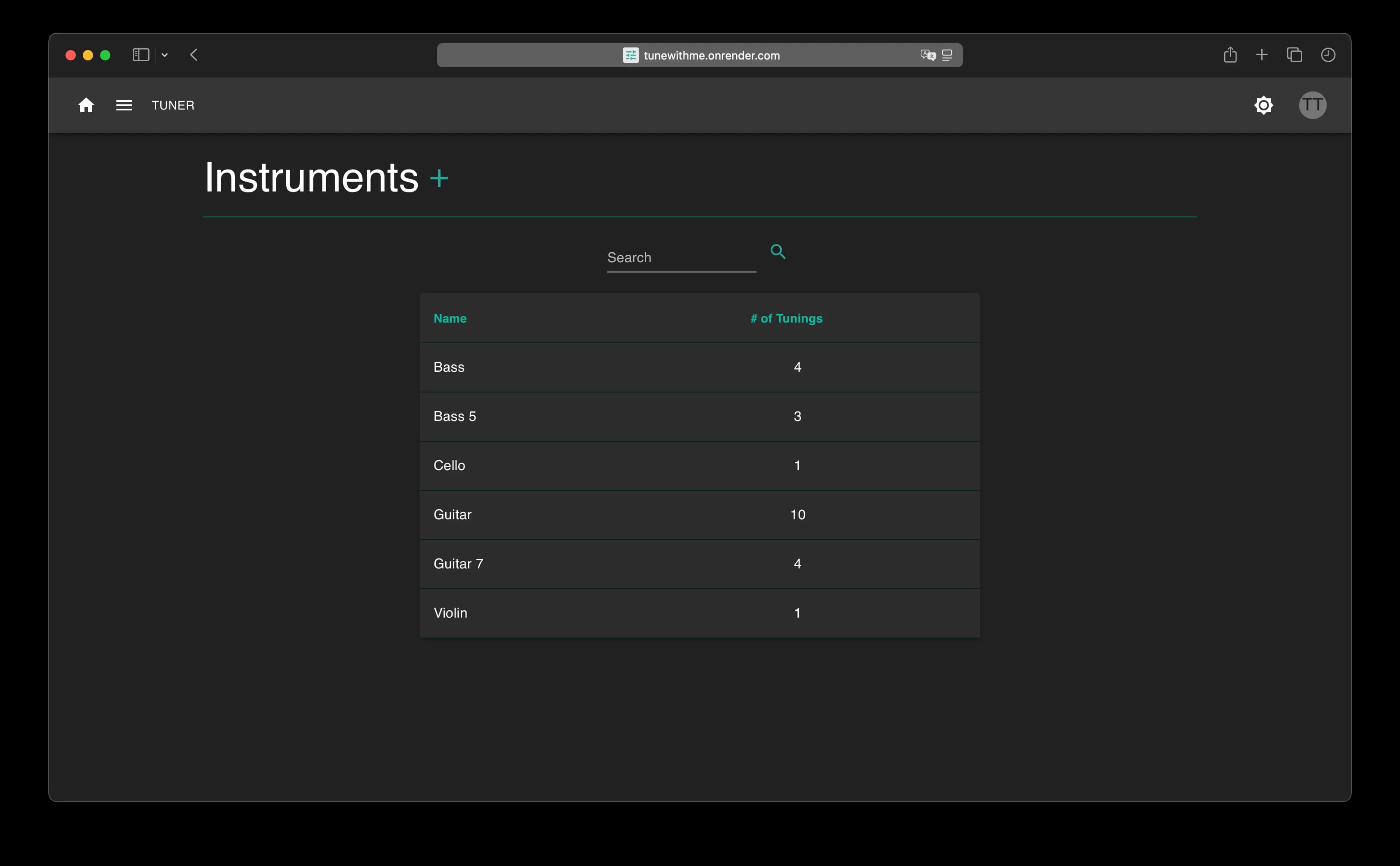Click the tab overview icon
The width and height of the screenshot is (1400, 866).
(x=1294, y=54)
